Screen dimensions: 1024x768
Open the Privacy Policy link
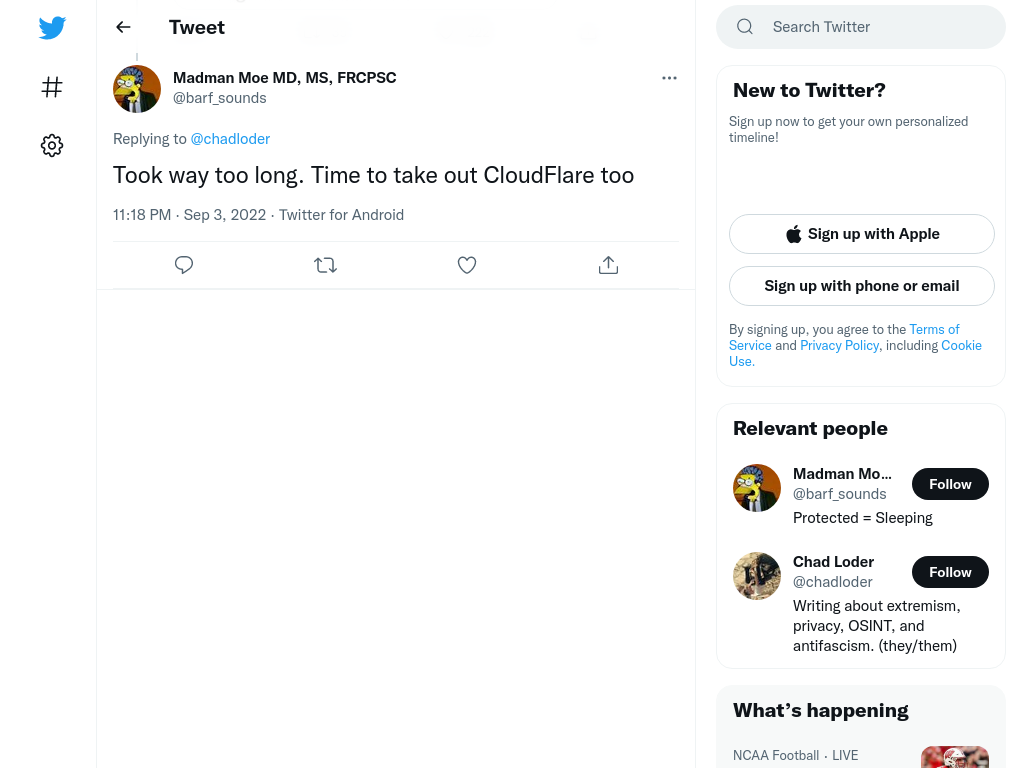[x=839, y=345]
